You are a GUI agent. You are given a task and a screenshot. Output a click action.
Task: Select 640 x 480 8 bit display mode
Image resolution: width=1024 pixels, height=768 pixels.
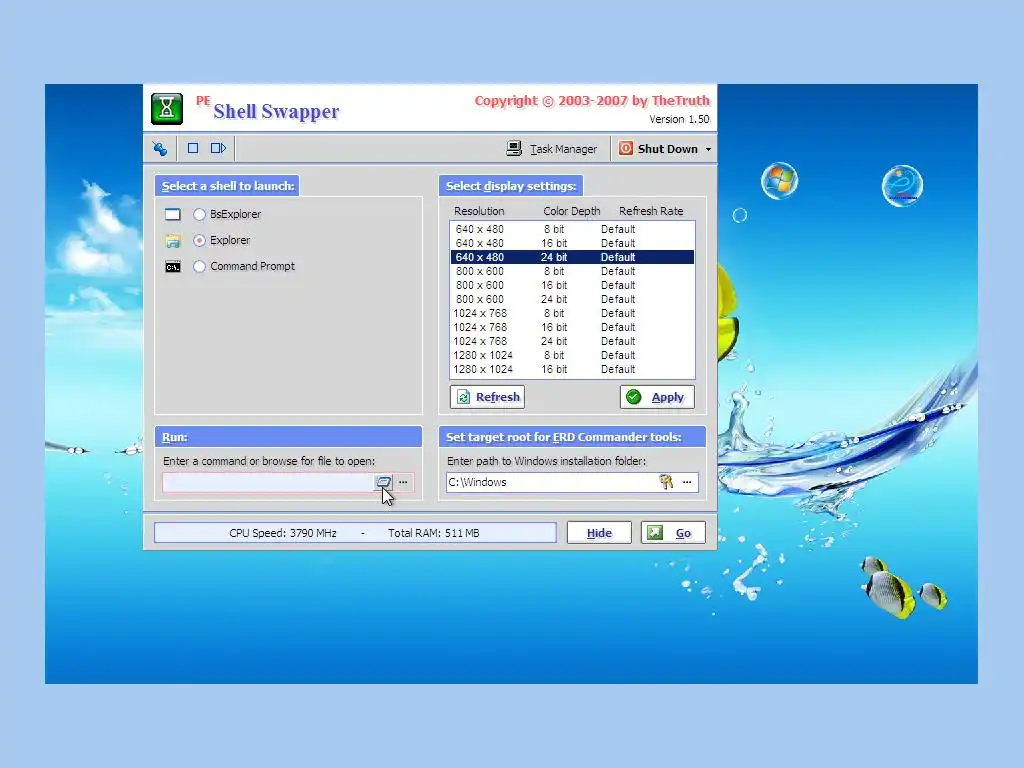[572, 229]
